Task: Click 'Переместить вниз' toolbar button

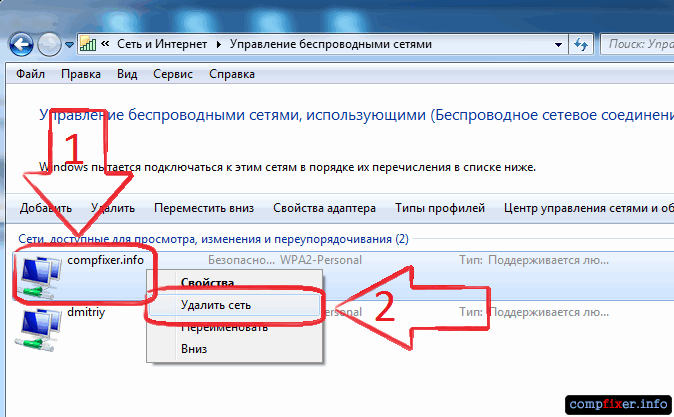Action: 204,208
